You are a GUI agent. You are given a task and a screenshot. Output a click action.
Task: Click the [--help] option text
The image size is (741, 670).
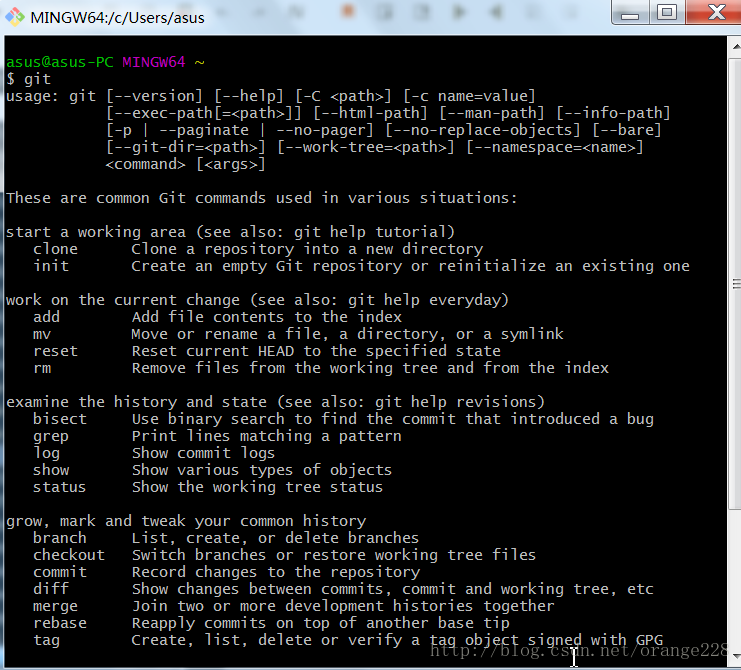coord(249,96)
